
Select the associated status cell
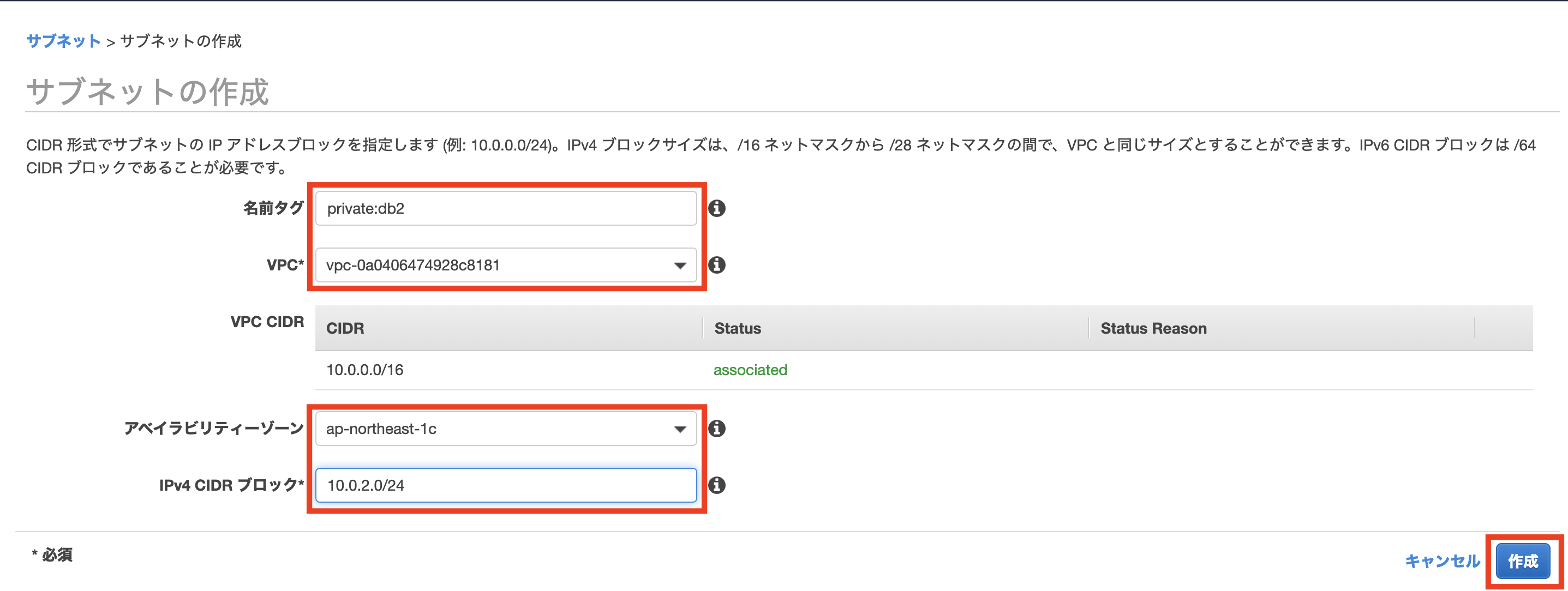pos(750,370)
